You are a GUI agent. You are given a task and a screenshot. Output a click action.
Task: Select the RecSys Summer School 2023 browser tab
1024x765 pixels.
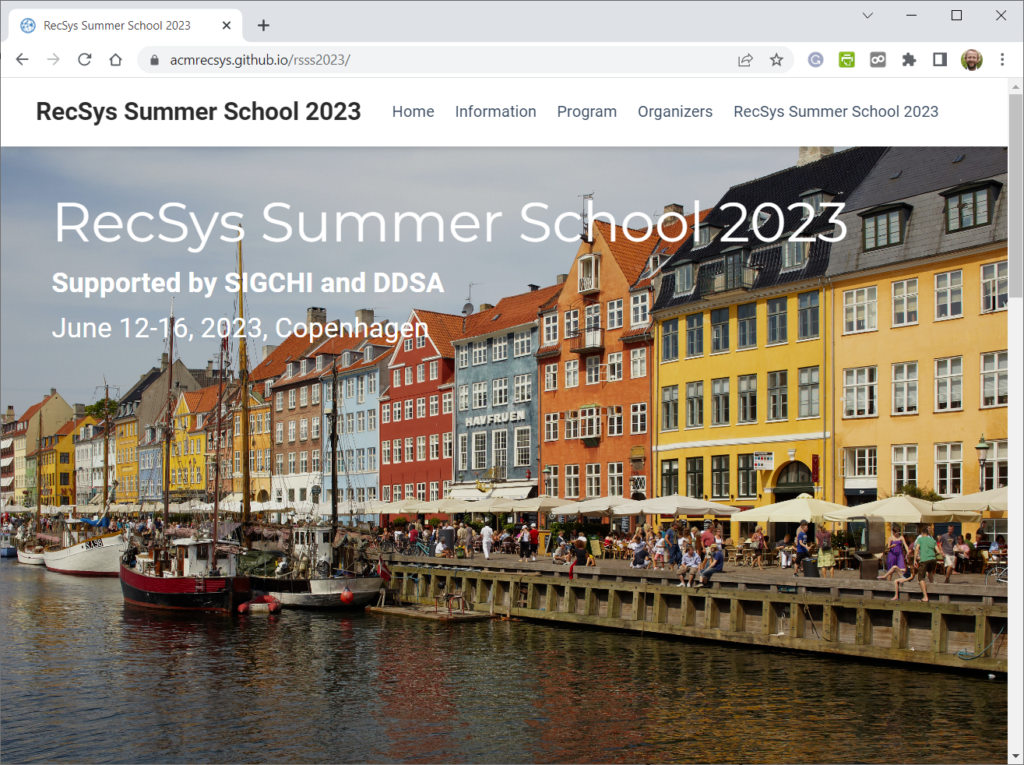pyautogui.click(x=125, y=25)
